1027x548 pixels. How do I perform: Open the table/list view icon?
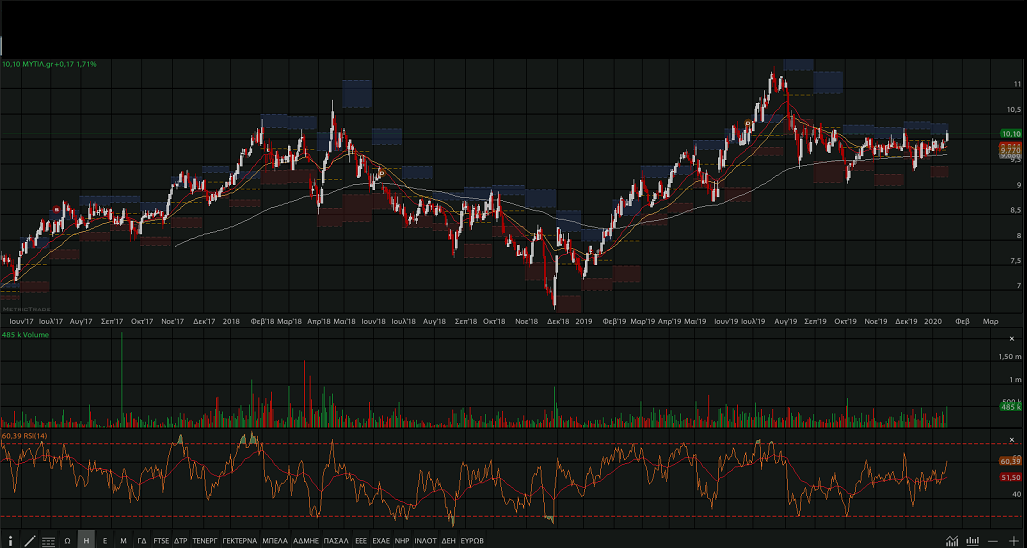point(48,540)
